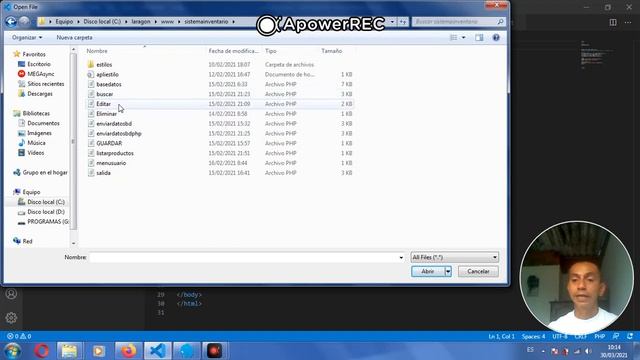Click the laragon breadcrumb segment
The image size is (640, 360).
(x=141, y=22)
